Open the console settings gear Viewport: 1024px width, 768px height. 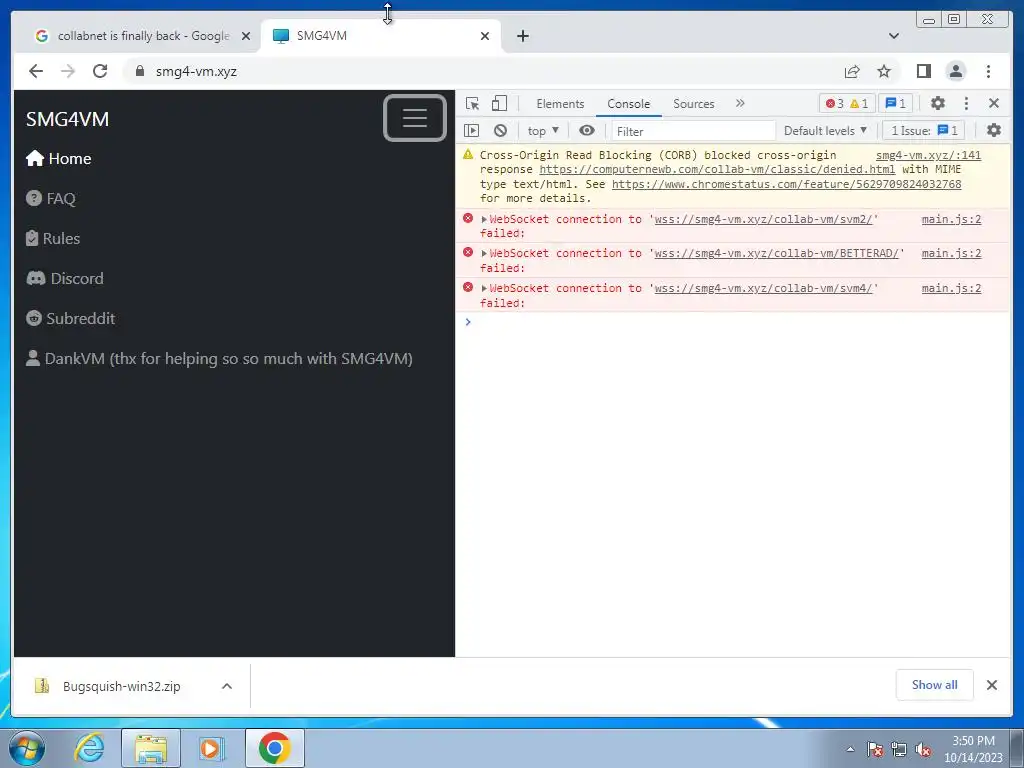coord(994,131)
